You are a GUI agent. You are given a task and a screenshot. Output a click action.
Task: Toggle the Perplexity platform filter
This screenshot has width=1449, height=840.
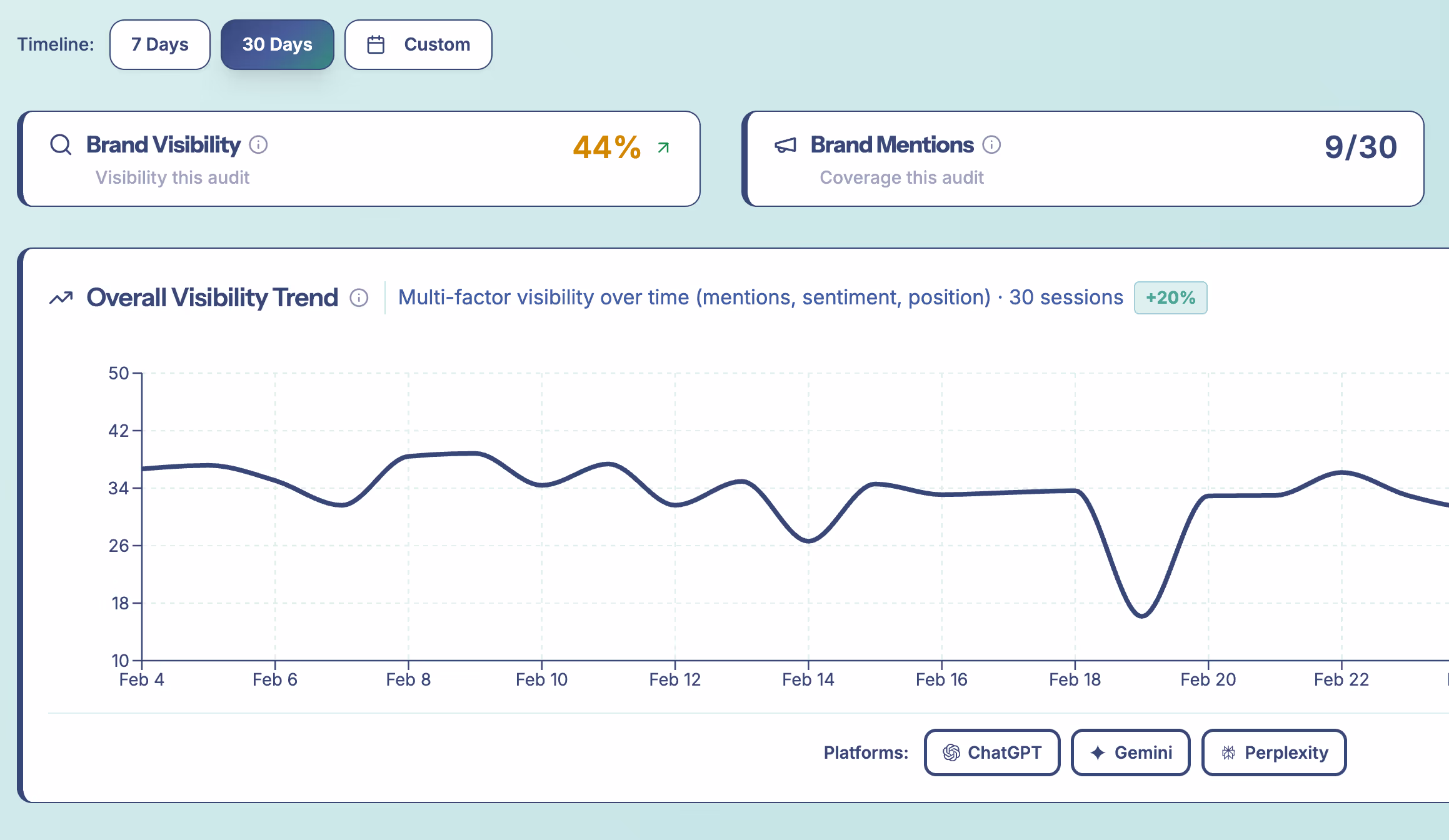click(1274, 752)
